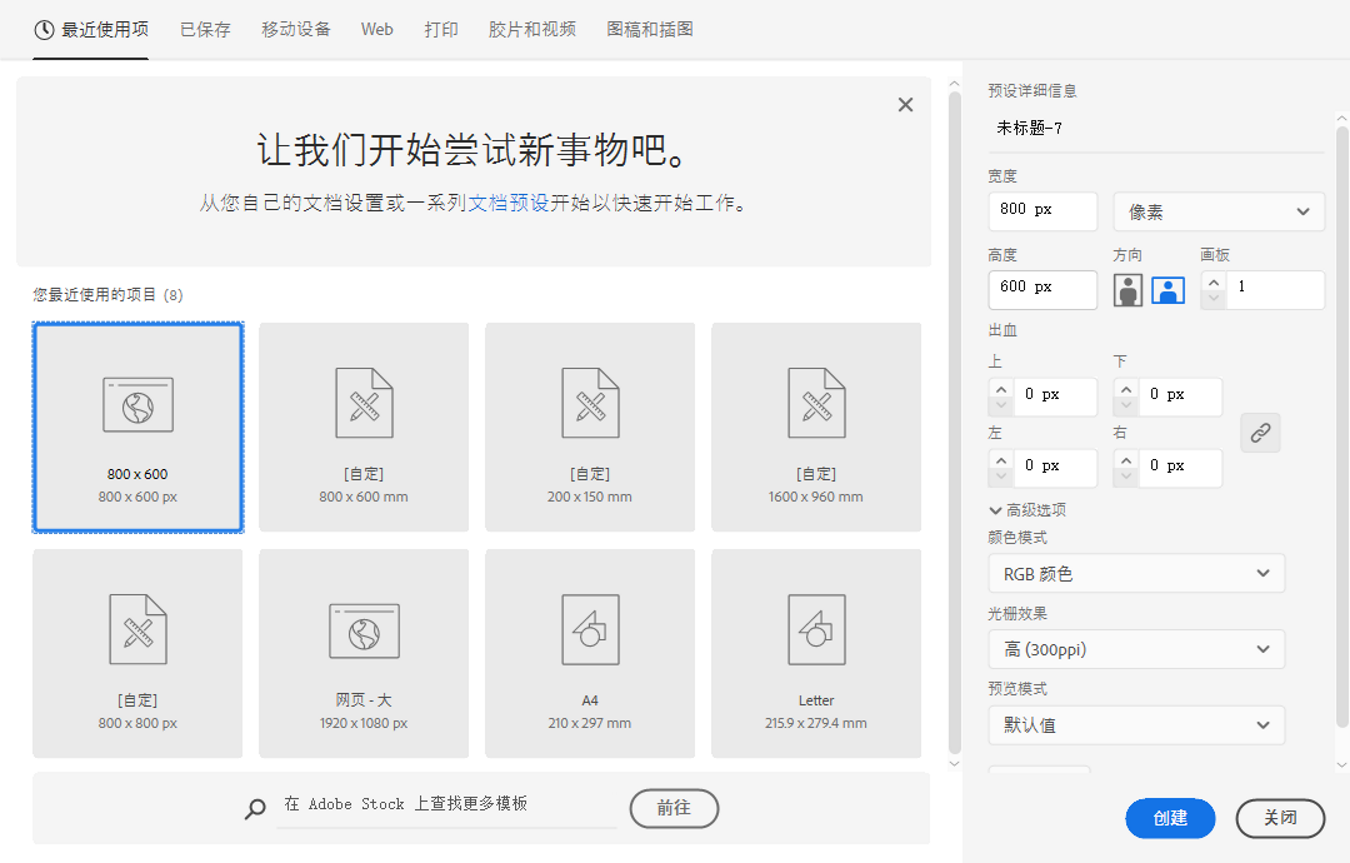Open the 像素 units dropdown
Screen dimensions: 1350x863
coord(1219,212)
